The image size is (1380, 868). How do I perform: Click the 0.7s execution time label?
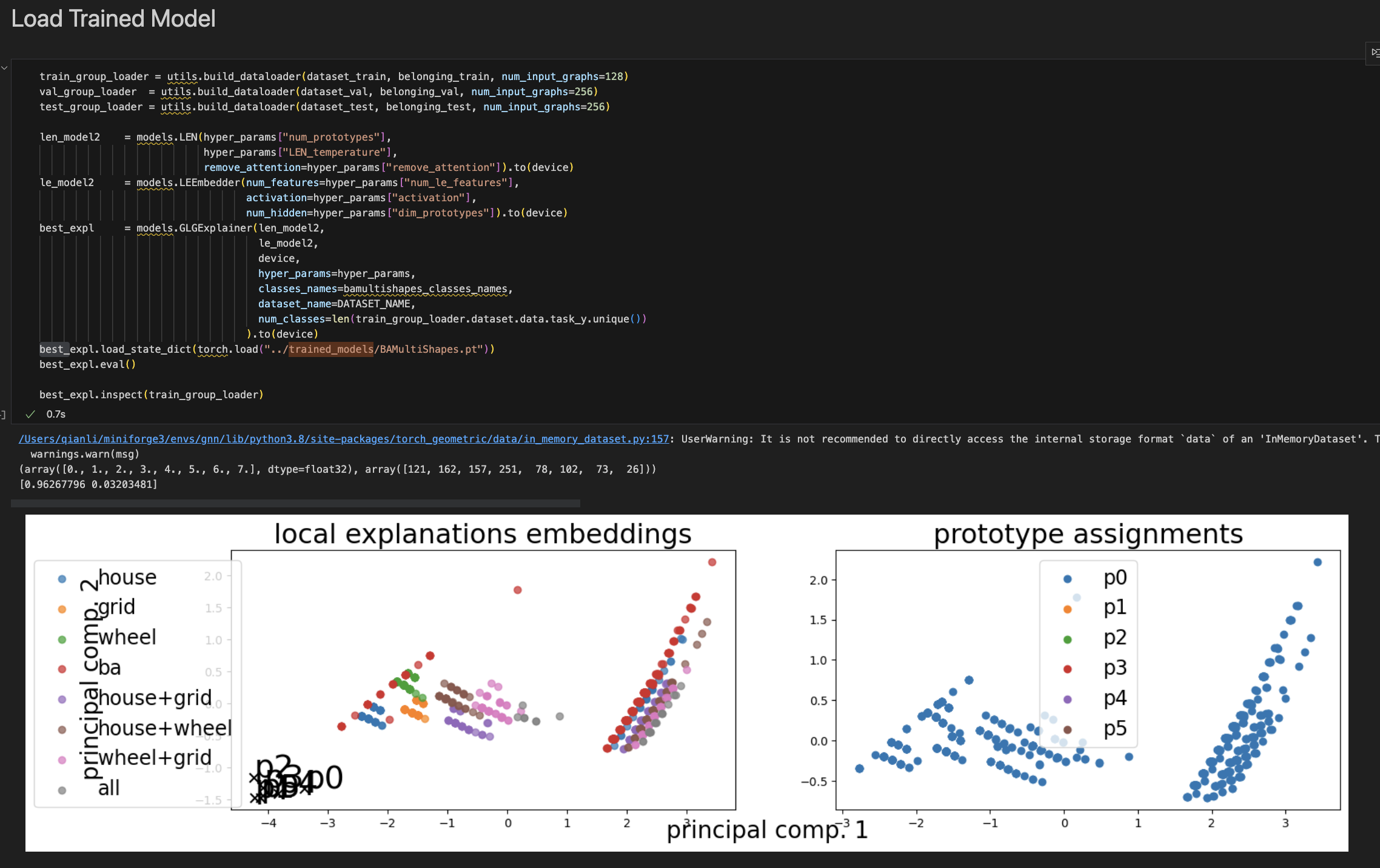(56, 414)
